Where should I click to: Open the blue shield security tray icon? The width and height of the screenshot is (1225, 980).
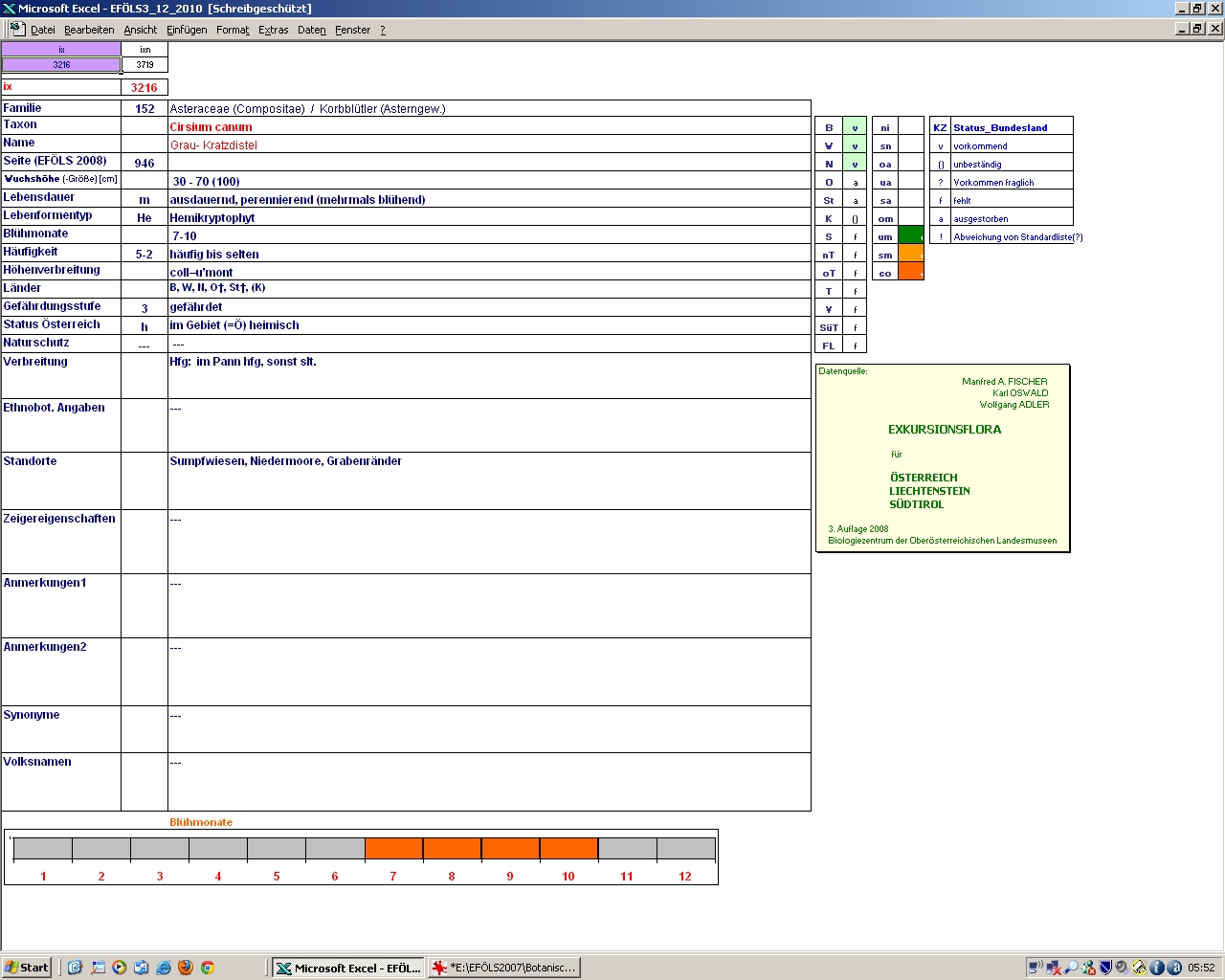point(1105,968)
